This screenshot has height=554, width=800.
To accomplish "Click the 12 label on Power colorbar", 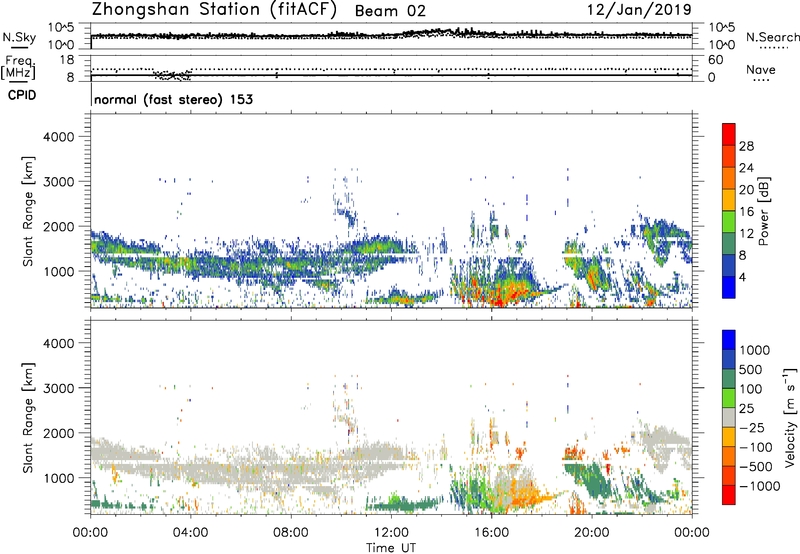I will (x=746, y=234).
